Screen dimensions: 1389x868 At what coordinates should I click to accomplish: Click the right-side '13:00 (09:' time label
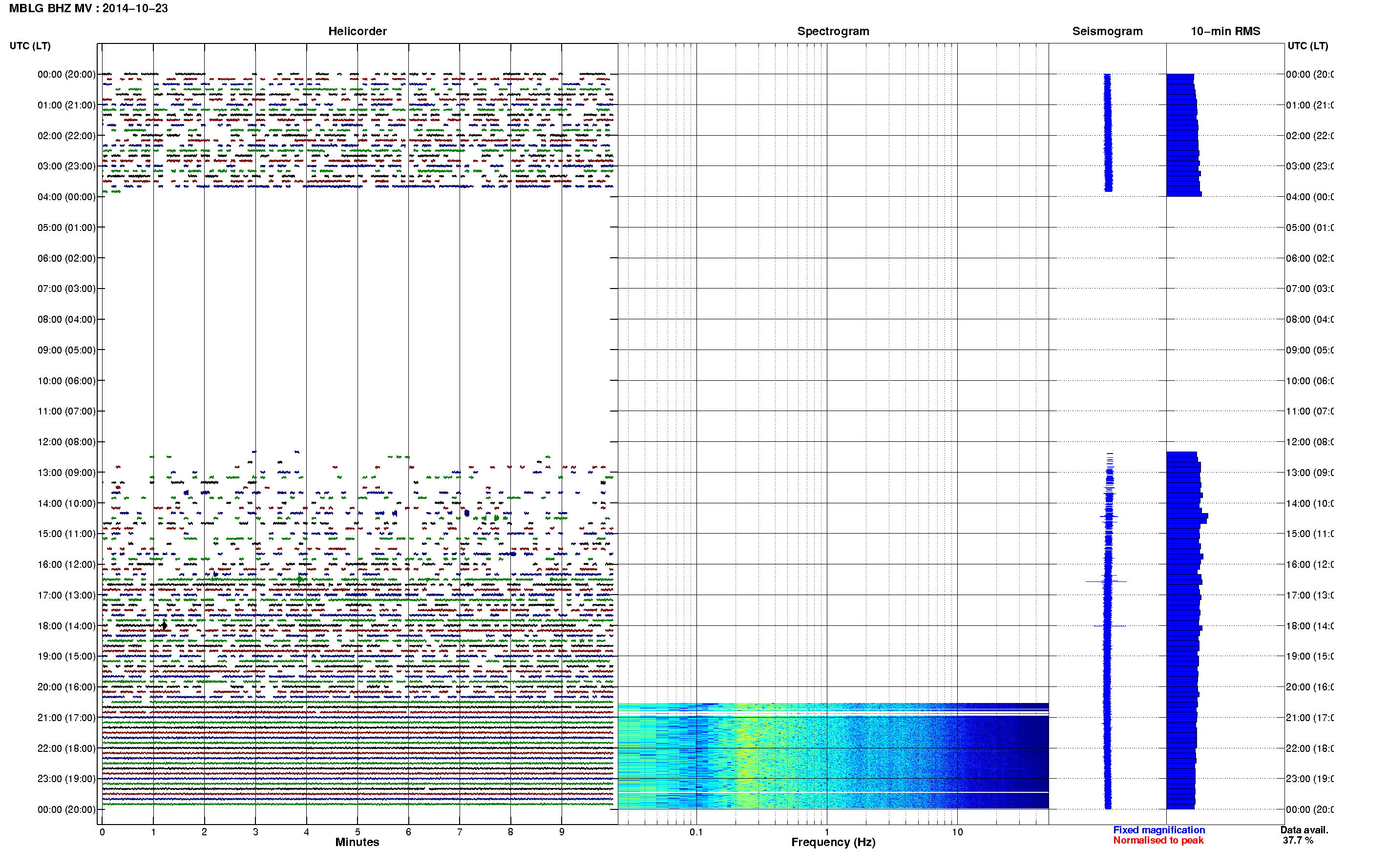point(1310,473)
